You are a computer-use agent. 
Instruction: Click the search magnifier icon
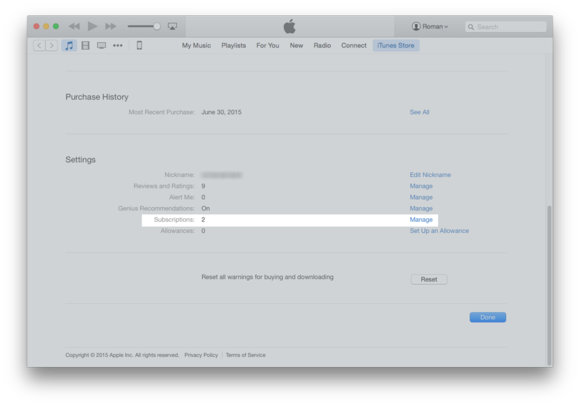pyautogui.click(x=471, y=27)
